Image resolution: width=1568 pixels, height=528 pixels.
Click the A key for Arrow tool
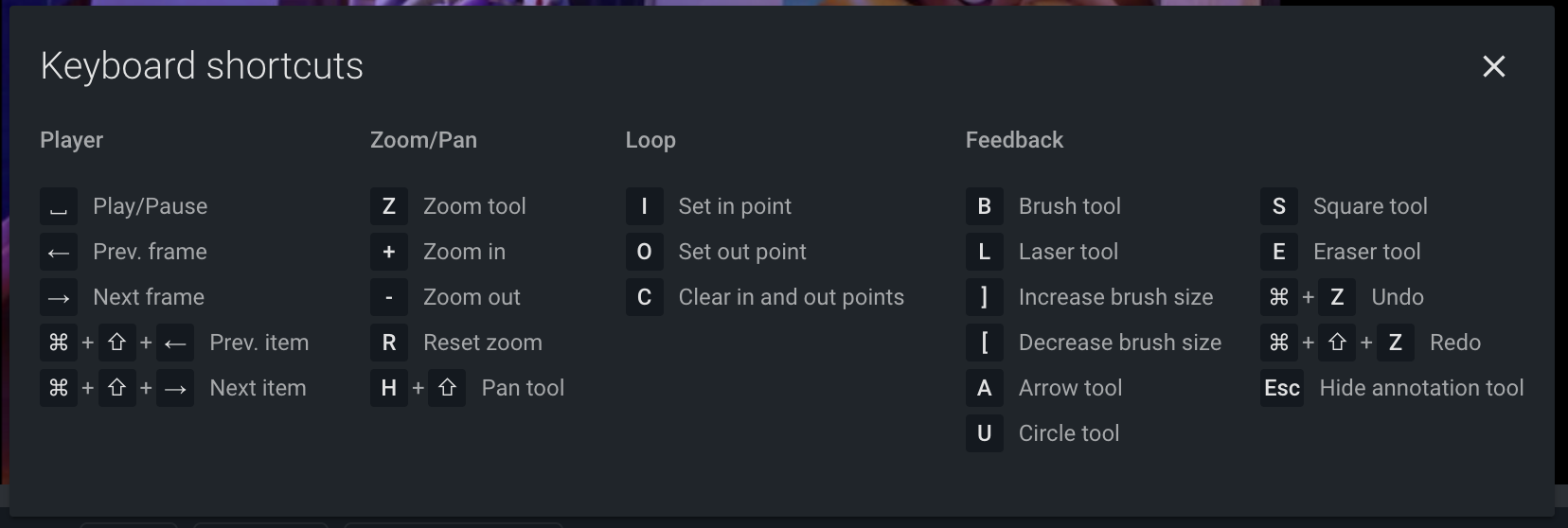coord(985,388)
